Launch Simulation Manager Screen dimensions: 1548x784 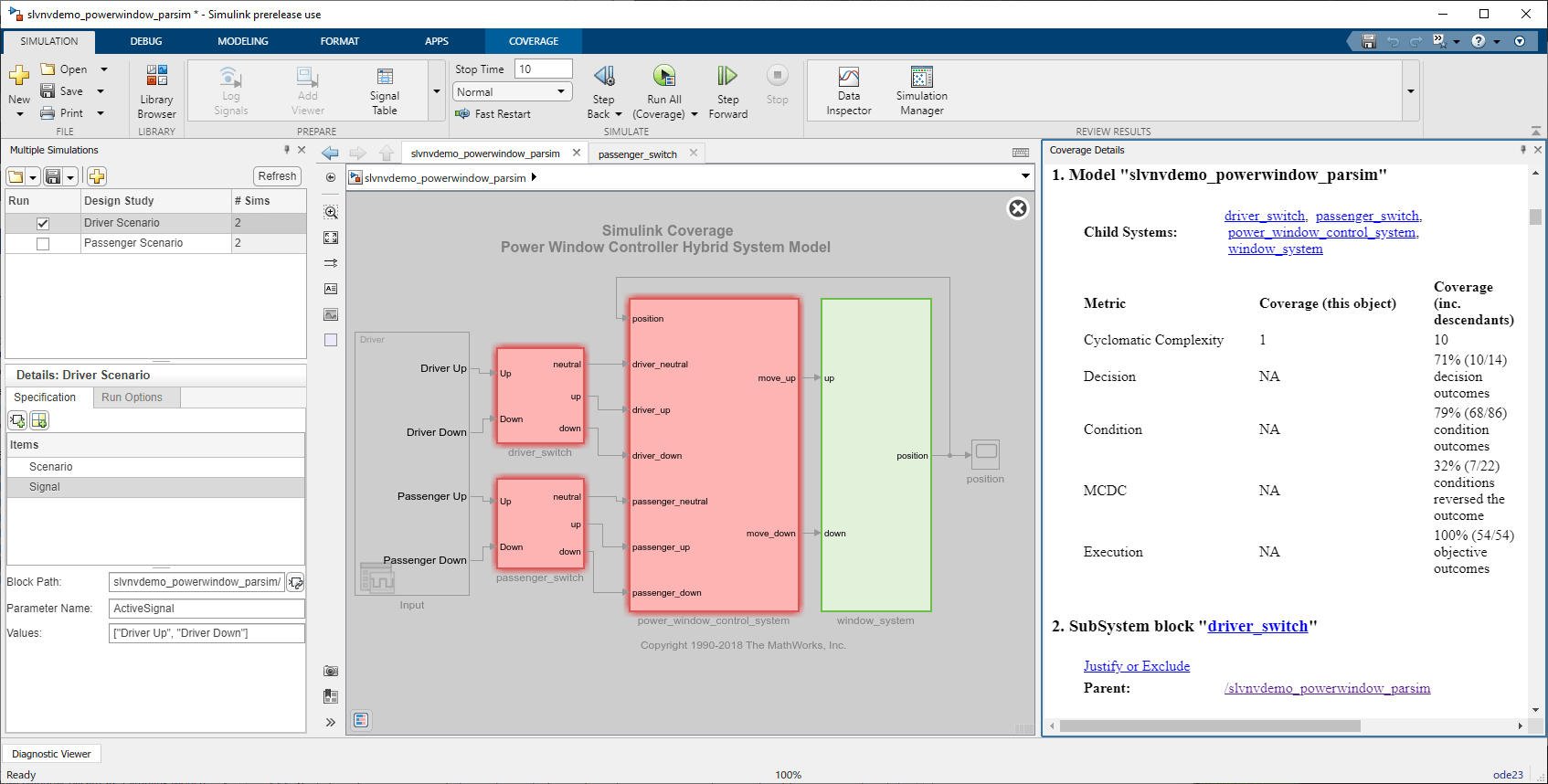pyautogui.click(x=922, y=91)
